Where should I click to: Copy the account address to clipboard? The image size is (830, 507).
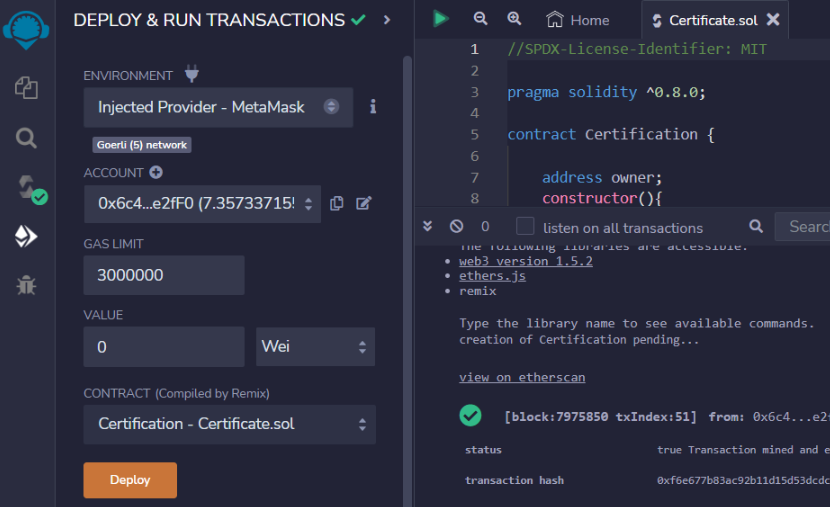(x=337, y=203)
